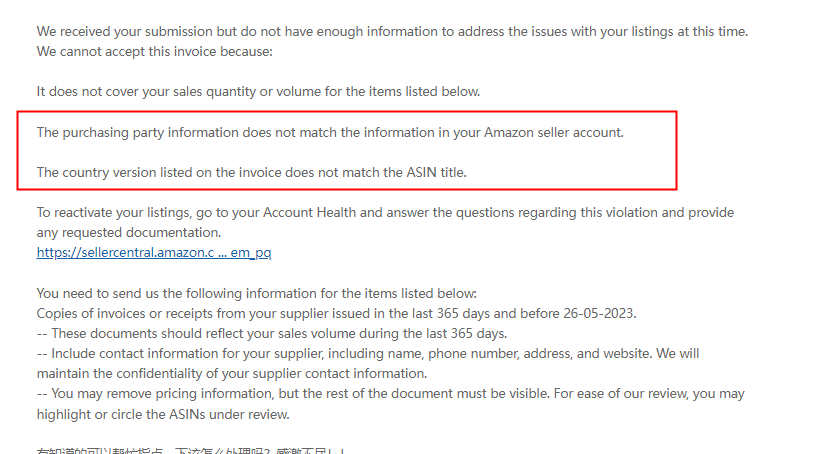Click the 'maintain the confidentiality' line
Viewport: 826px width, 454px height.
point(232,373)
